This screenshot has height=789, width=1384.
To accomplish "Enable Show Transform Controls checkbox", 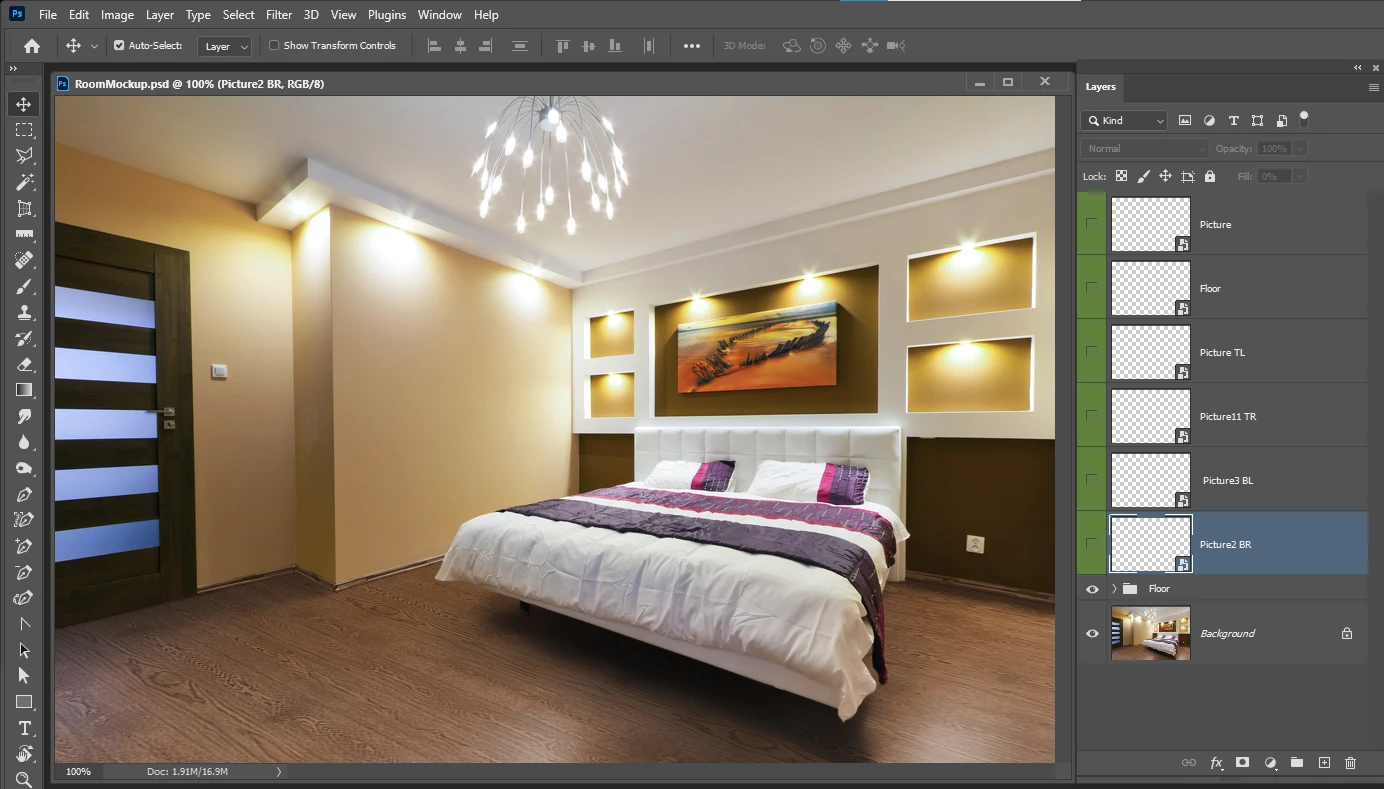I will [x=274, y=45].
